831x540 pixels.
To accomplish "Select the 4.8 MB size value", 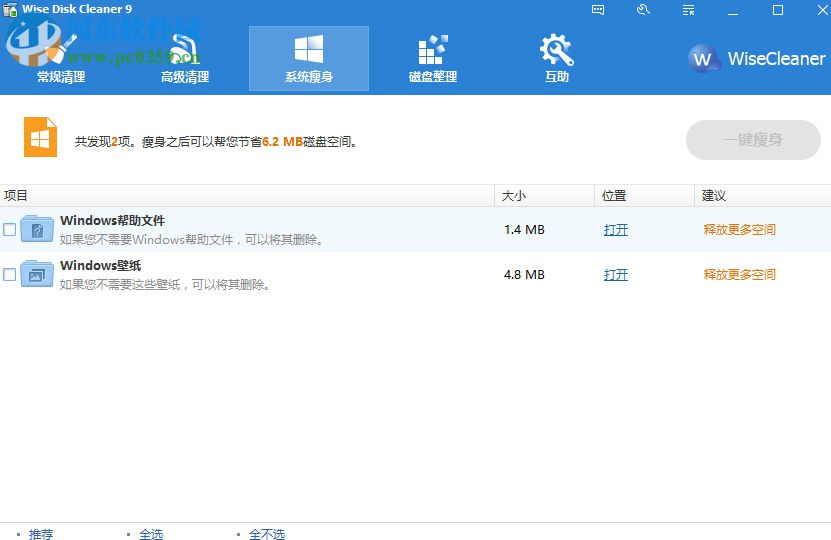I will point(524,275).
